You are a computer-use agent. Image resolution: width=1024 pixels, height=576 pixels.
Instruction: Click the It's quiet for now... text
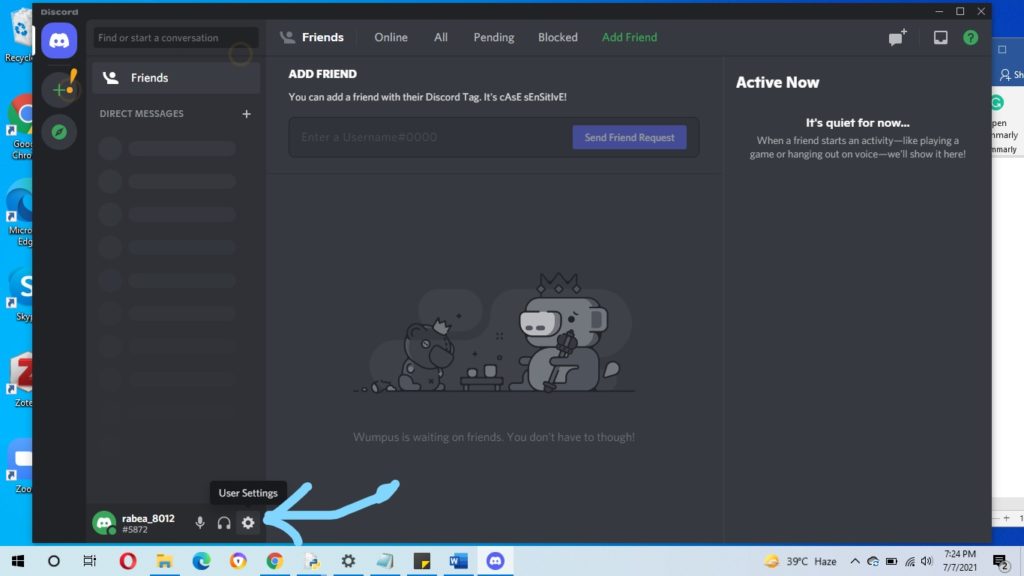(857, 123)
